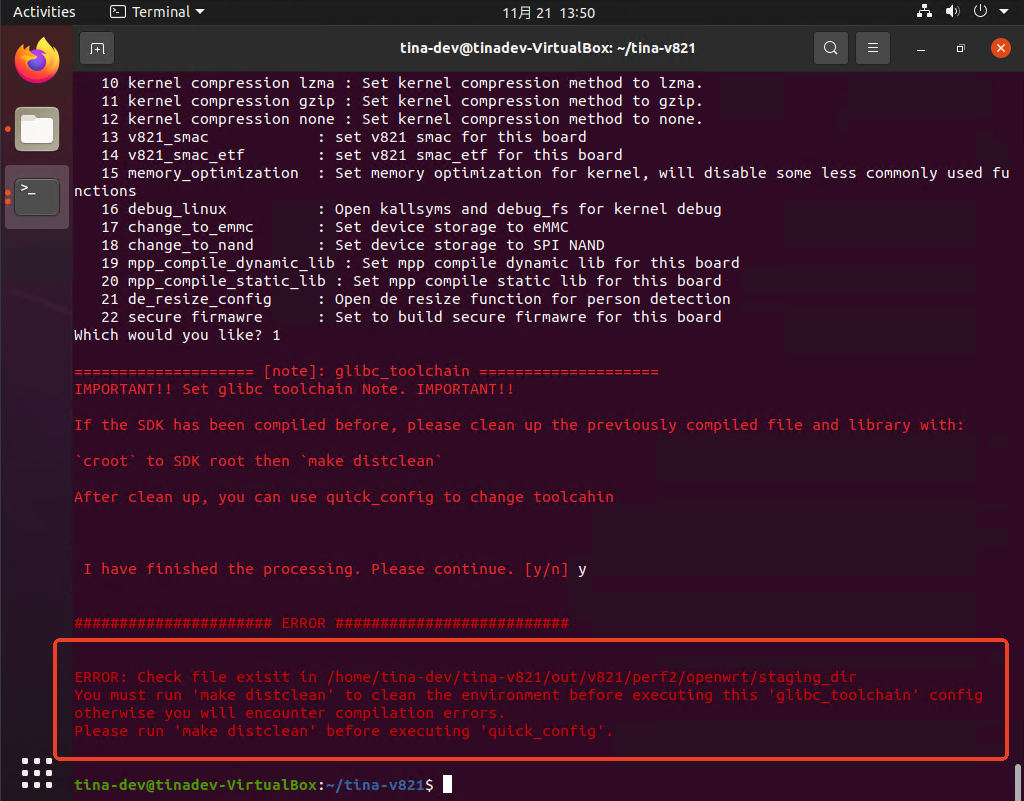Click the Terminal icon in the dock

[x=37, y=196]
